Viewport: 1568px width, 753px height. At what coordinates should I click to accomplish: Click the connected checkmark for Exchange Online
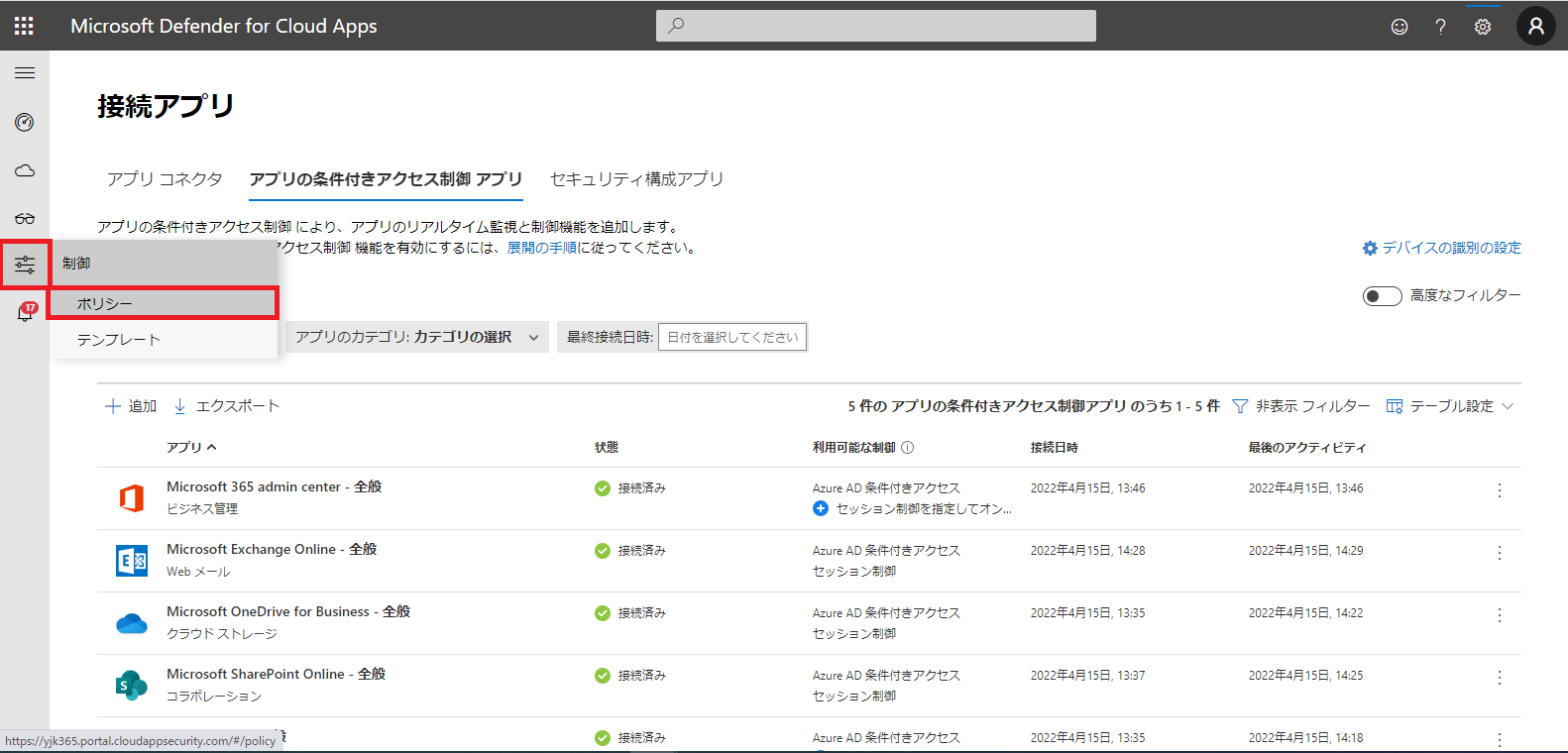(x=603, y=551)
